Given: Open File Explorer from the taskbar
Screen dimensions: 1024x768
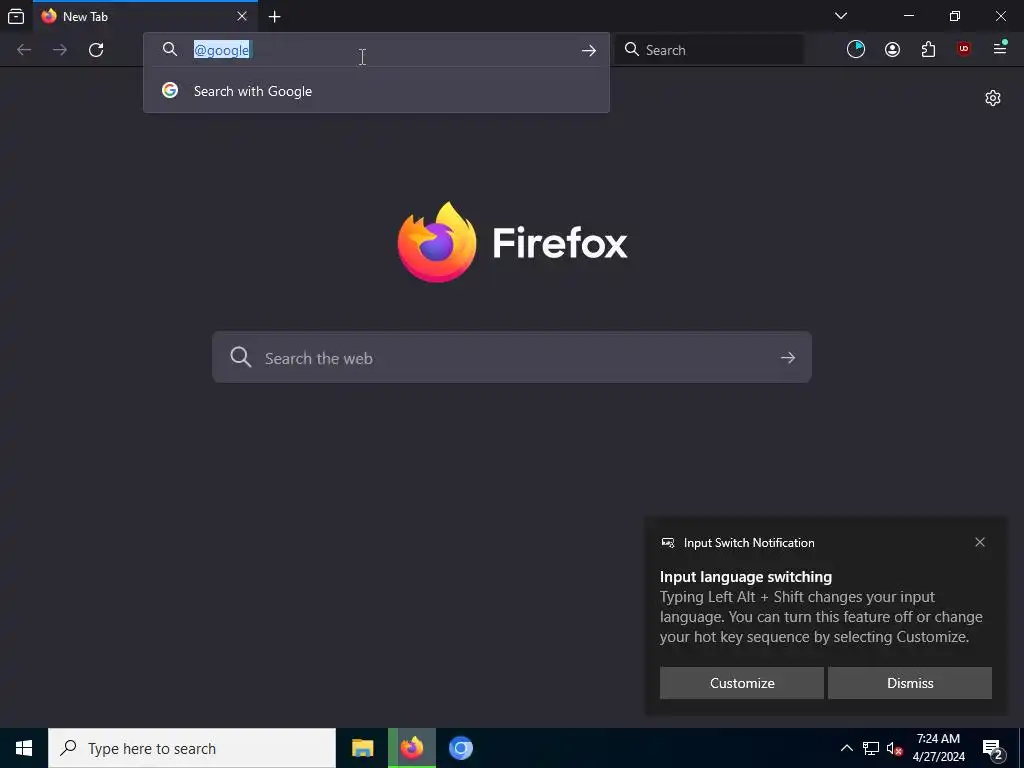Looking at the screenshot, I should coord(362,748).
